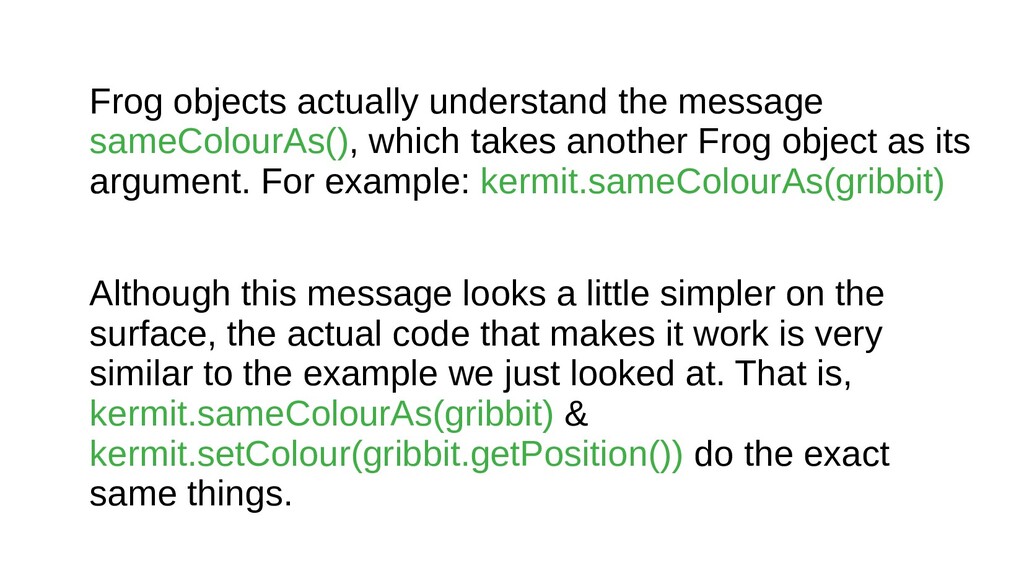The image size is (1024, 576).
Task: Click the word 'Although' starting second paragraph
Action: pos(160,294)
